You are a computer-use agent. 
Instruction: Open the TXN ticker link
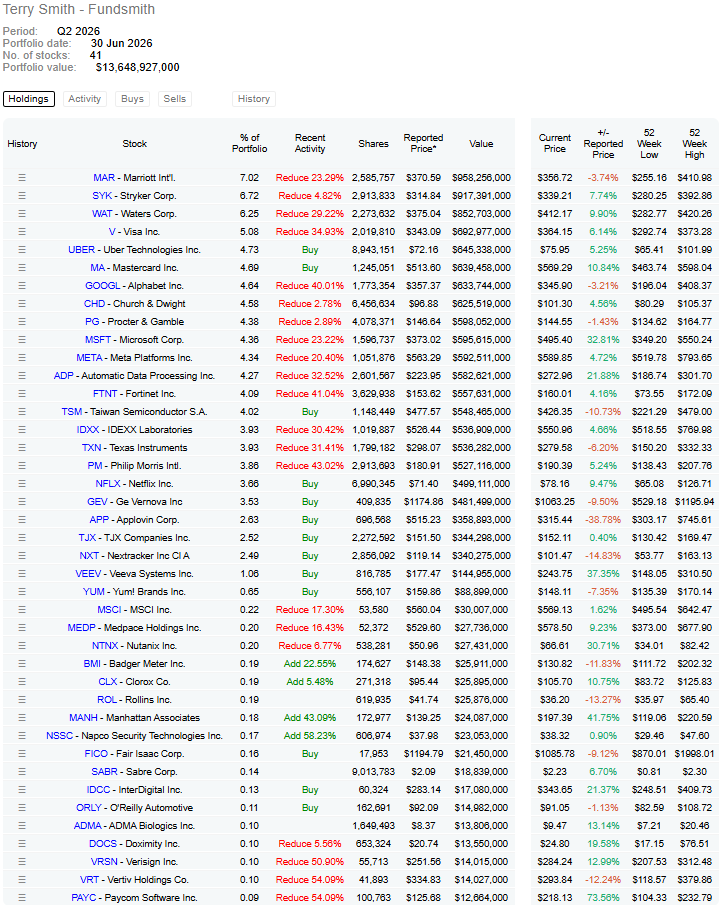pos(91,447)
